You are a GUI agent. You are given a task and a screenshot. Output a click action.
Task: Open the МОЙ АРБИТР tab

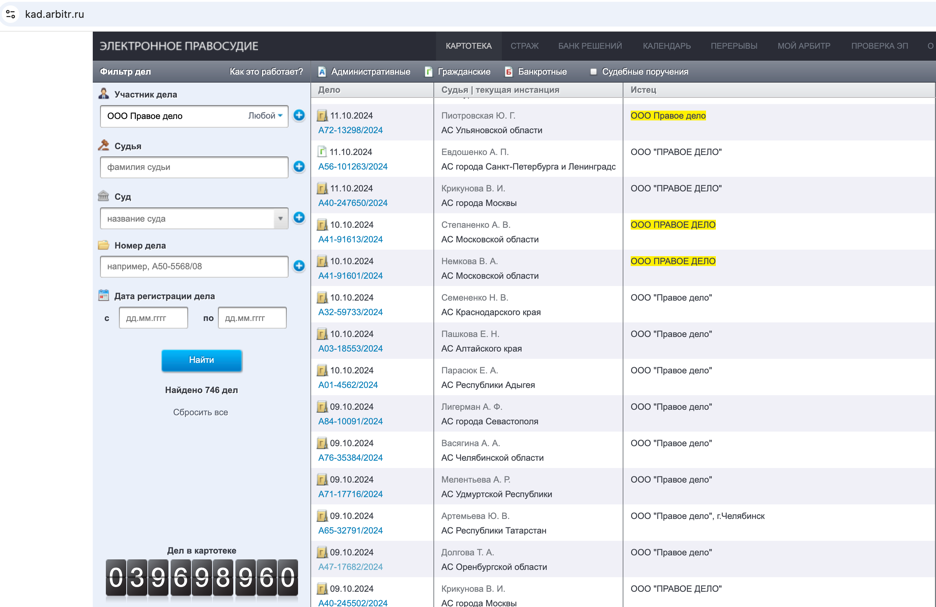(x=803, y=46)
